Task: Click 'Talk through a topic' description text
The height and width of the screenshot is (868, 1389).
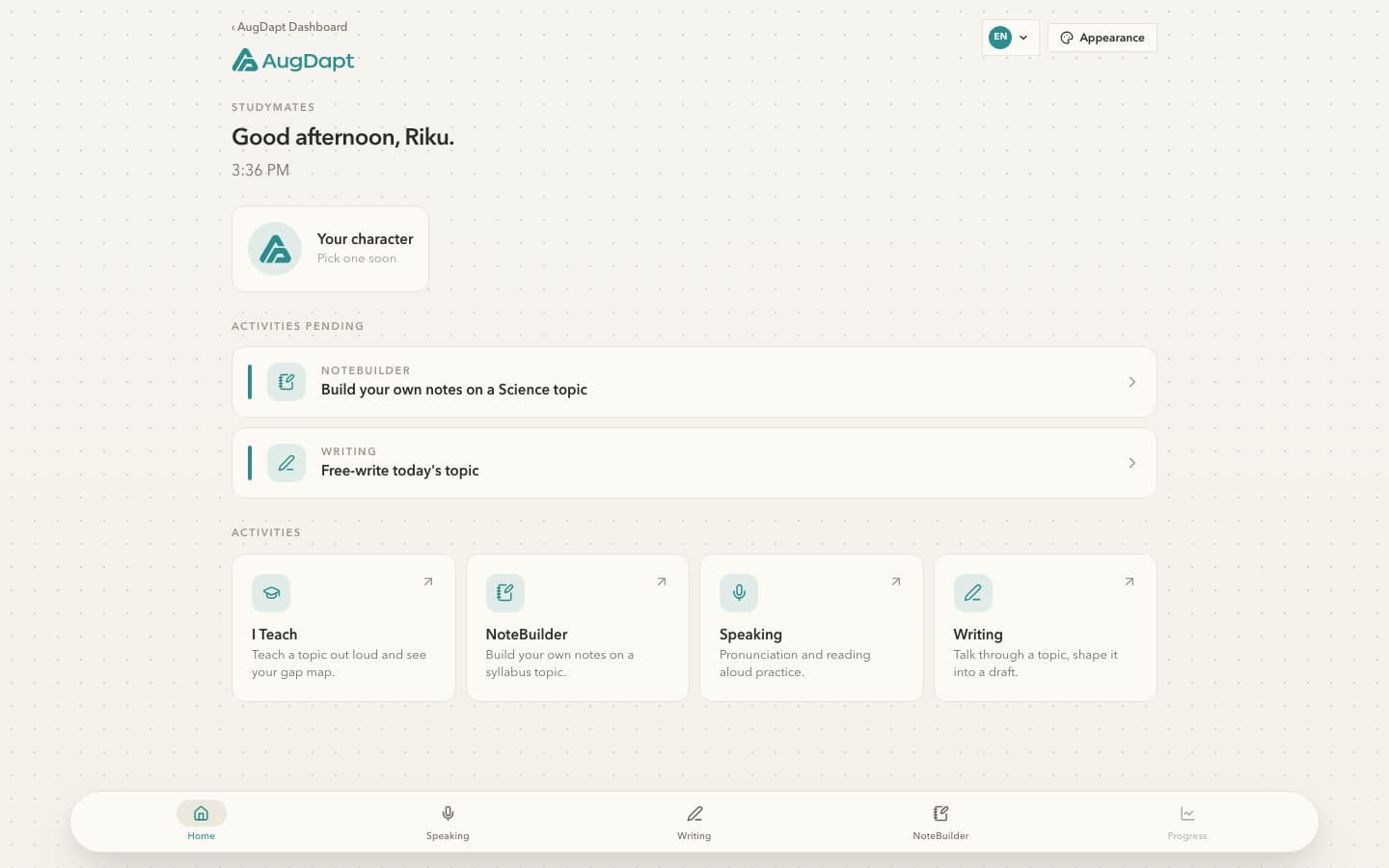Action: (x=1036, y=664)
